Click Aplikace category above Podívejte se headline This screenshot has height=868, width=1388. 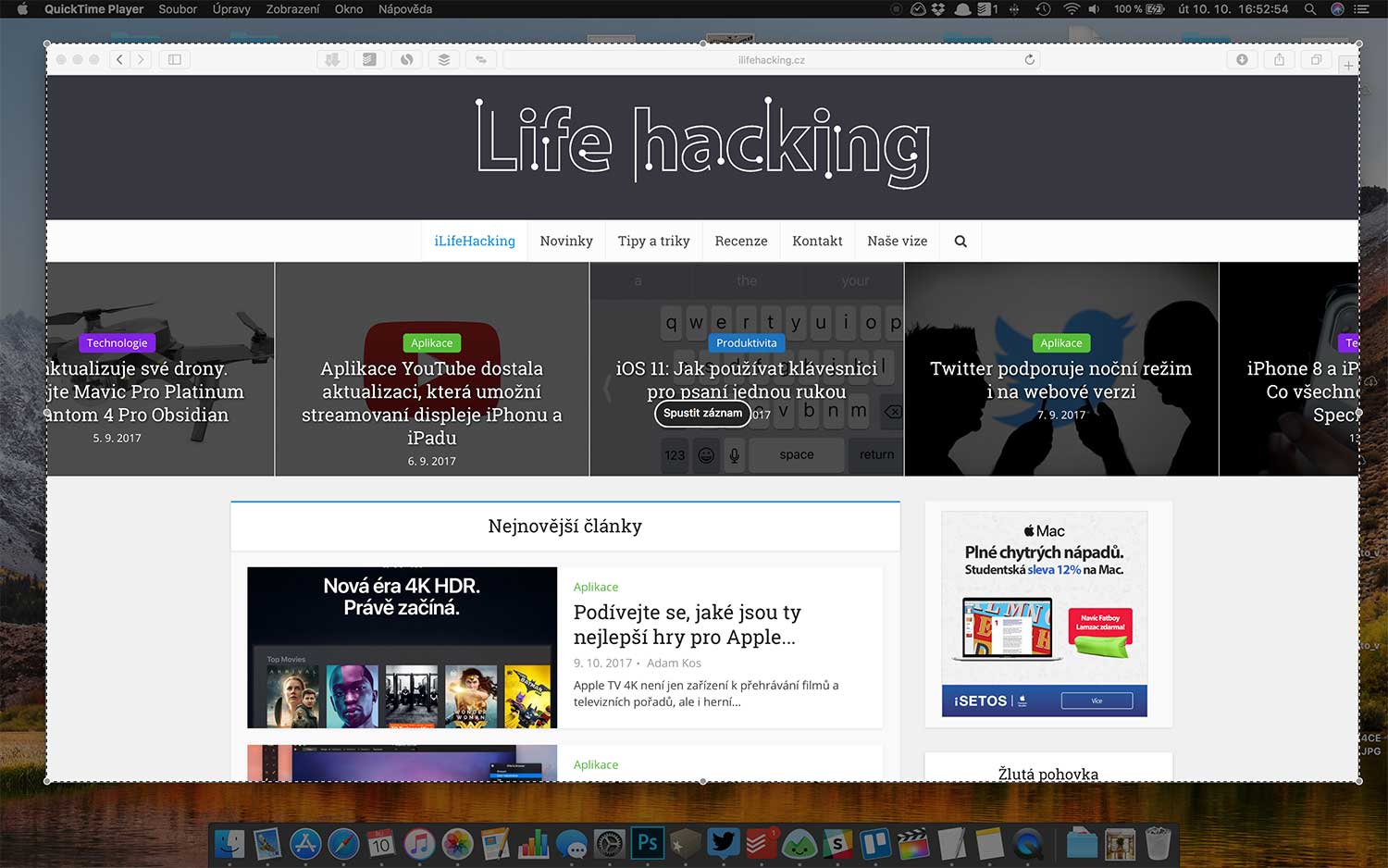(596, 588)
